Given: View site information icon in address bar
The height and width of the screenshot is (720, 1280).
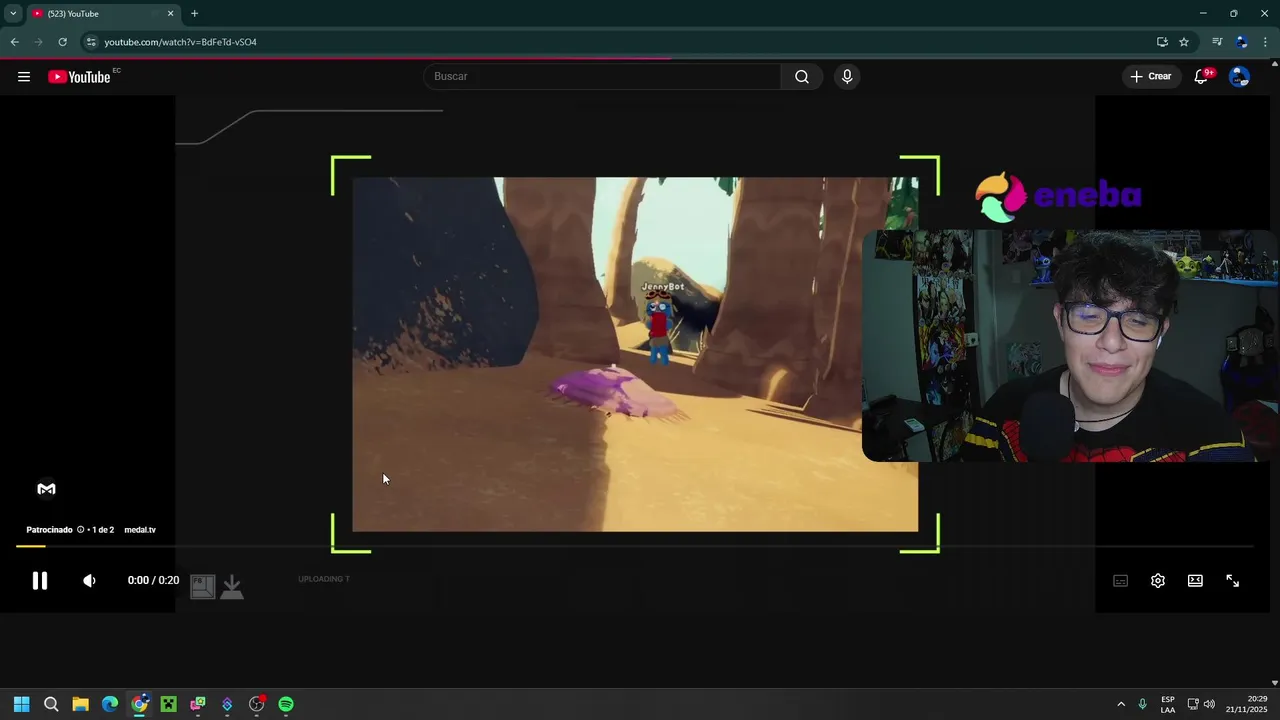Looking at the screenshot, I should coord(91,42).
